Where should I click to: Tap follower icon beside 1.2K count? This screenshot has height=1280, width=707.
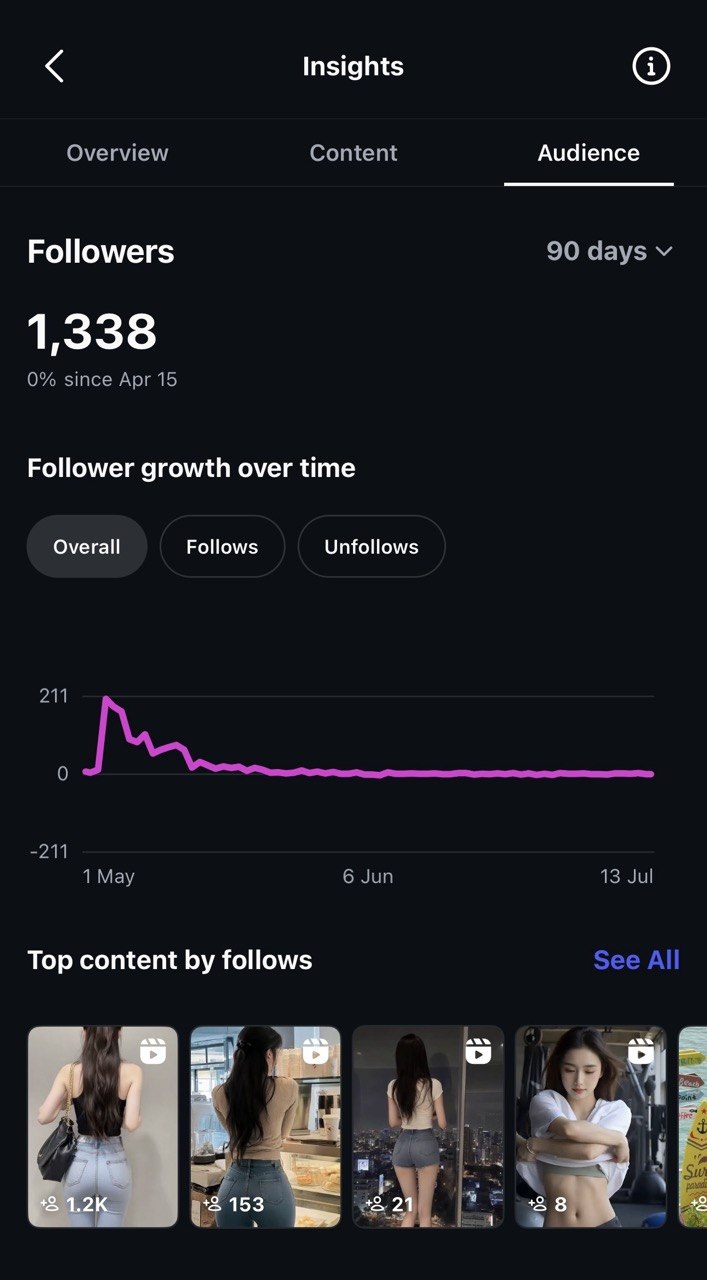point(49,1204)
